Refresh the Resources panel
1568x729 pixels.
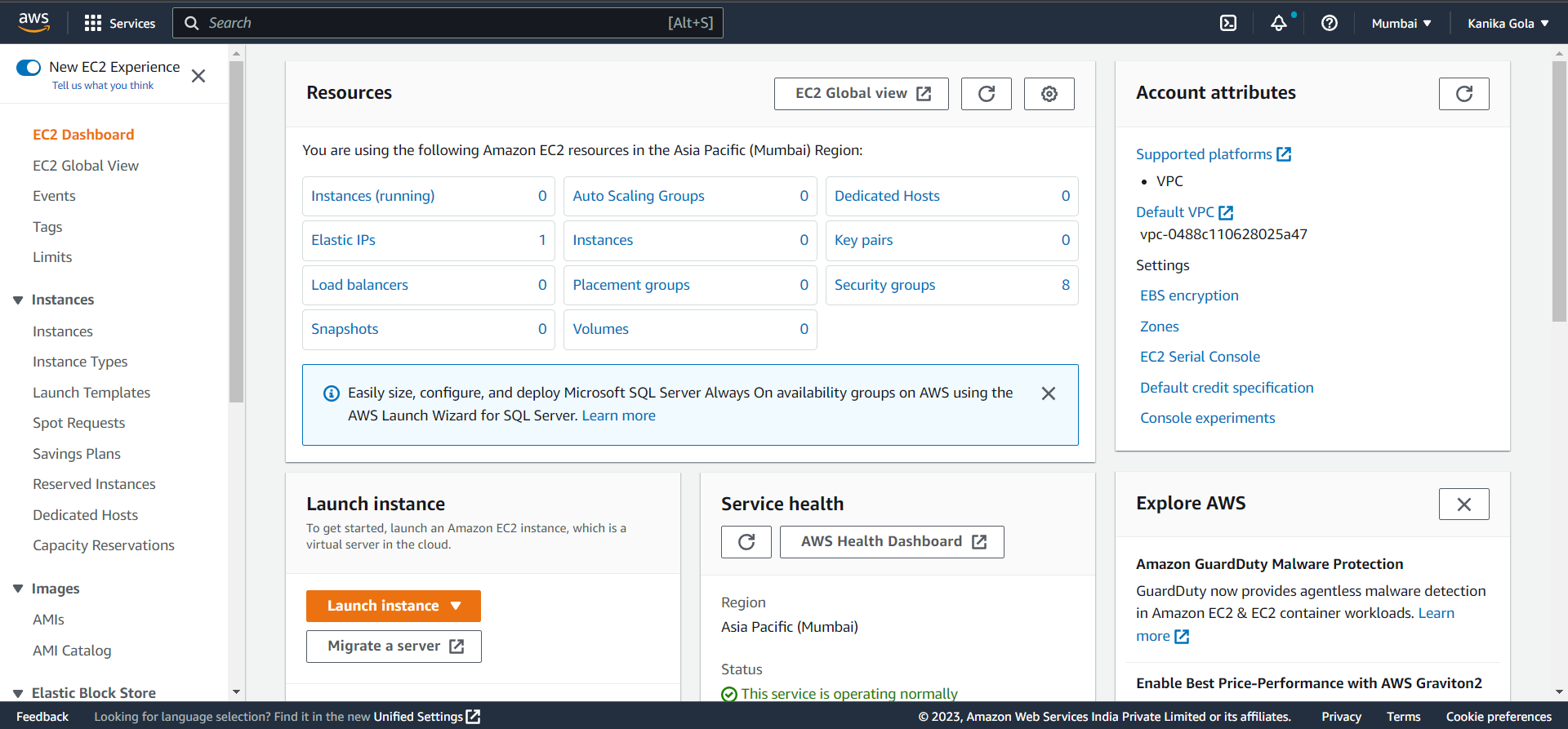(x=987, y=94)
